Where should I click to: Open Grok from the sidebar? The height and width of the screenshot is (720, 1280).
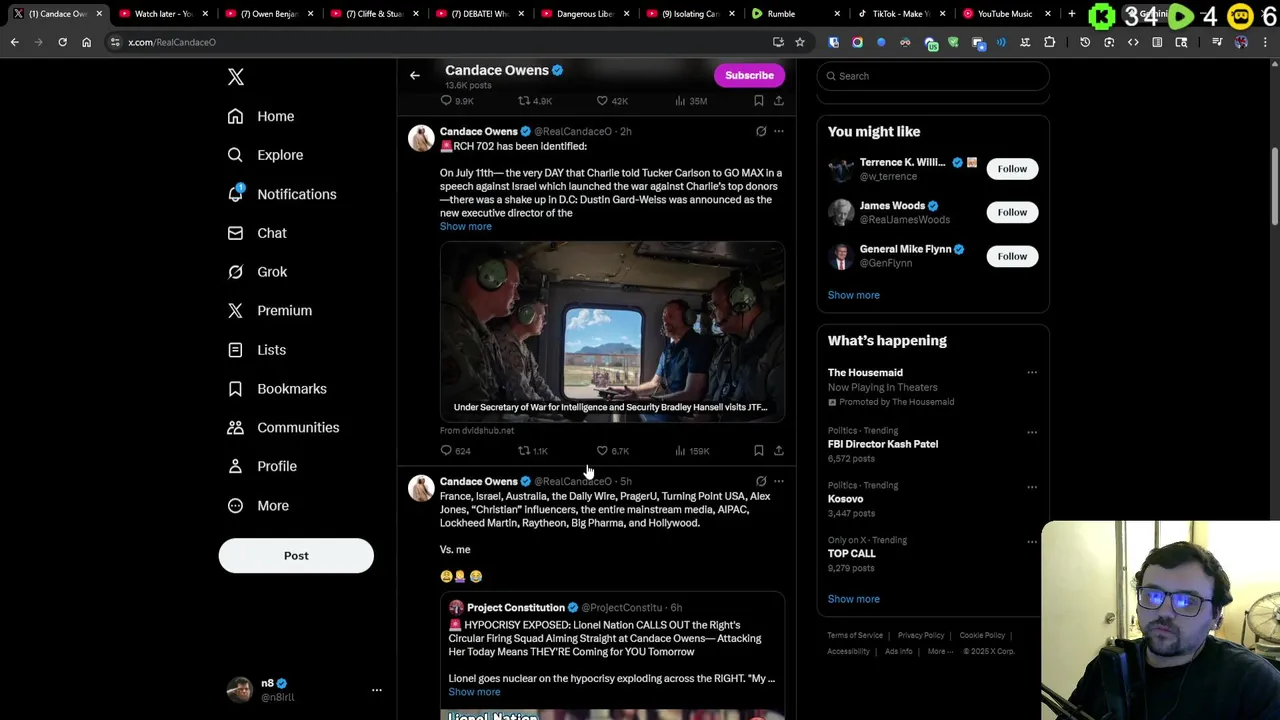pos(257,272)
